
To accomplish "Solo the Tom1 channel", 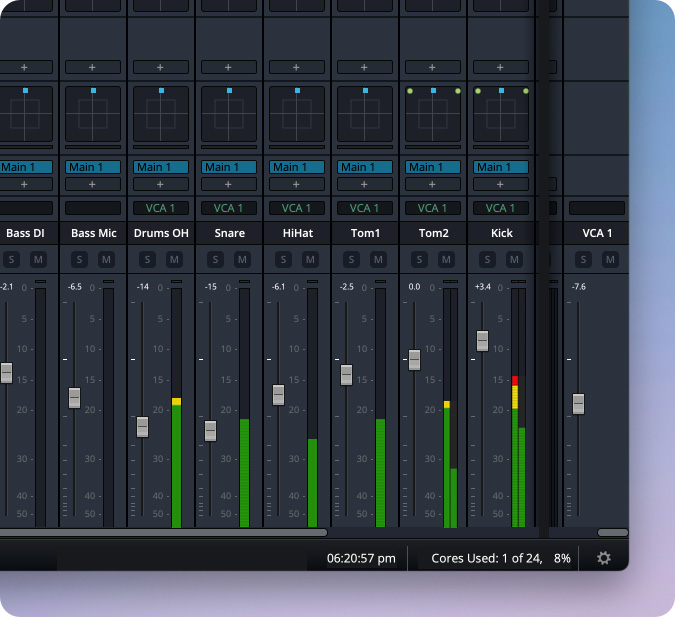I will 351,260.
